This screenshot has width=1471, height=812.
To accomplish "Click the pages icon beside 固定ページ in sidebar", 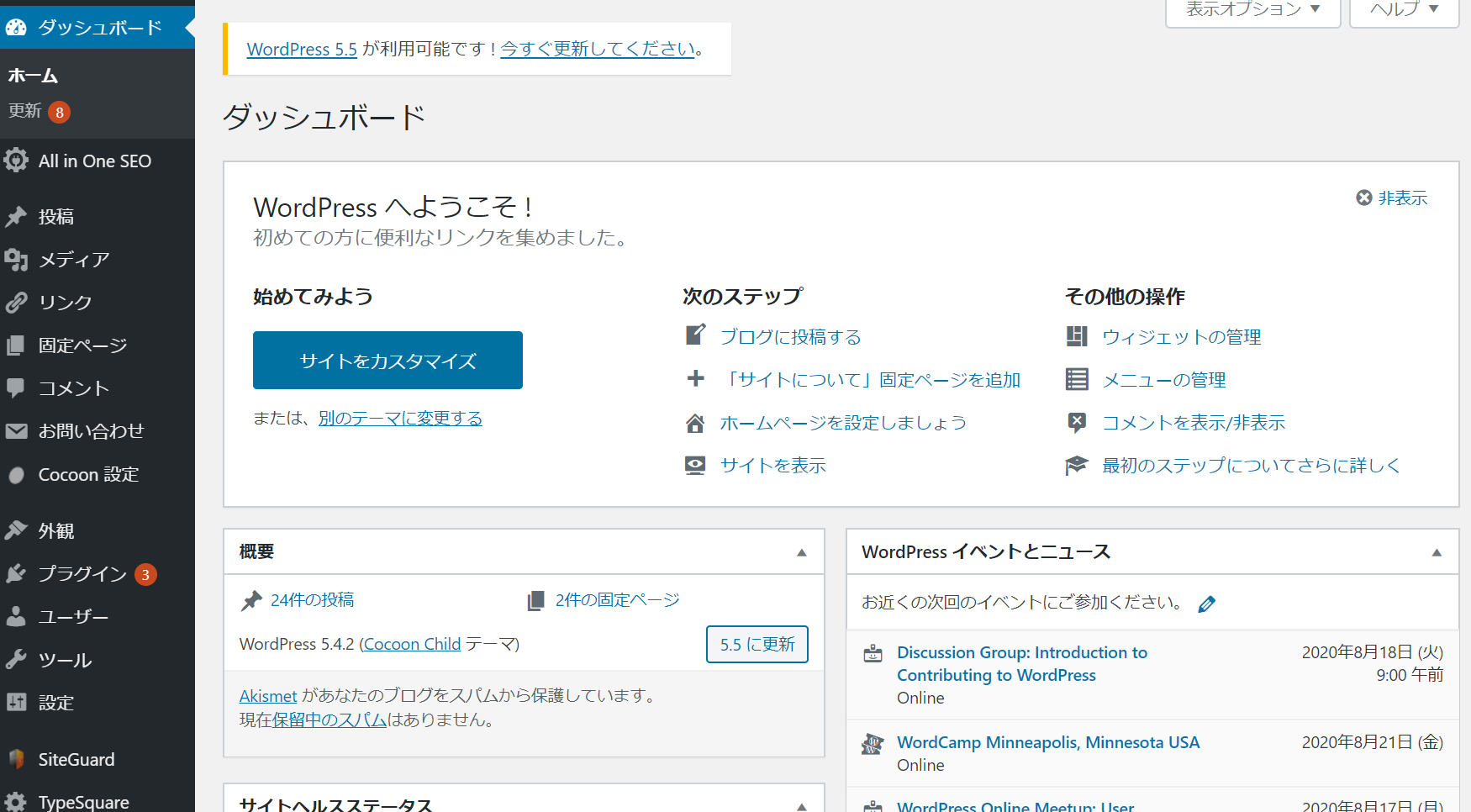I will click(16, 345).
